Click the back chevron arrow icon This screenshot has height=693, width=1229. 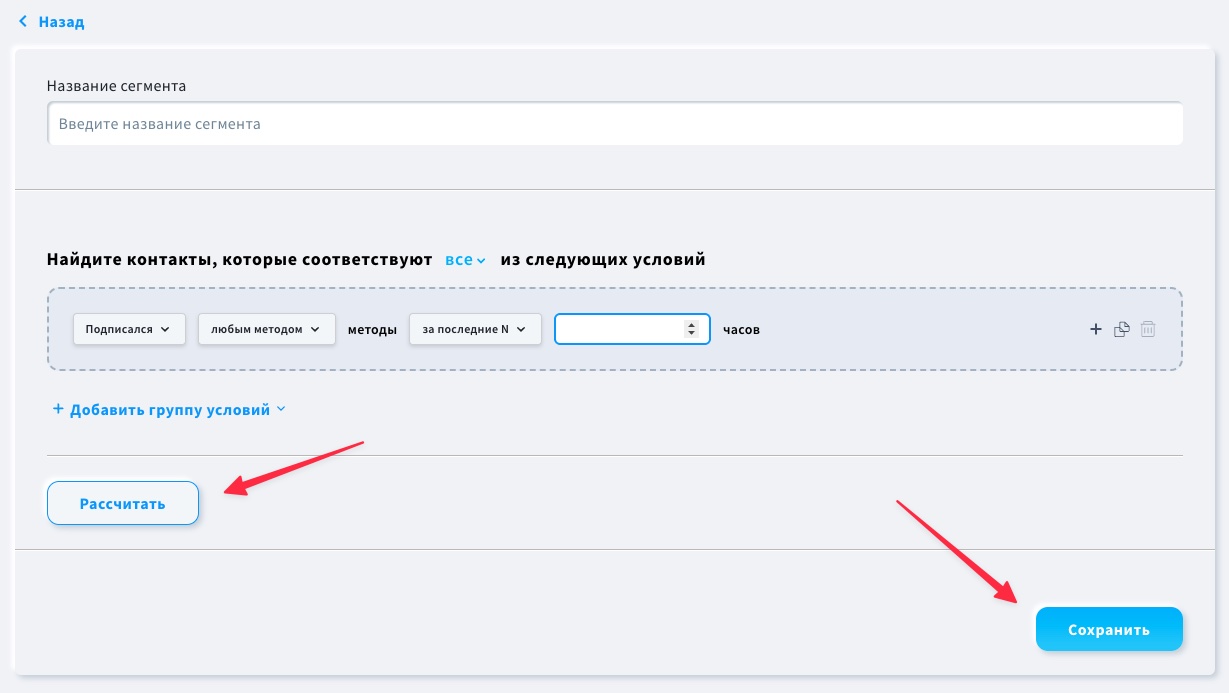coord(23,21)
